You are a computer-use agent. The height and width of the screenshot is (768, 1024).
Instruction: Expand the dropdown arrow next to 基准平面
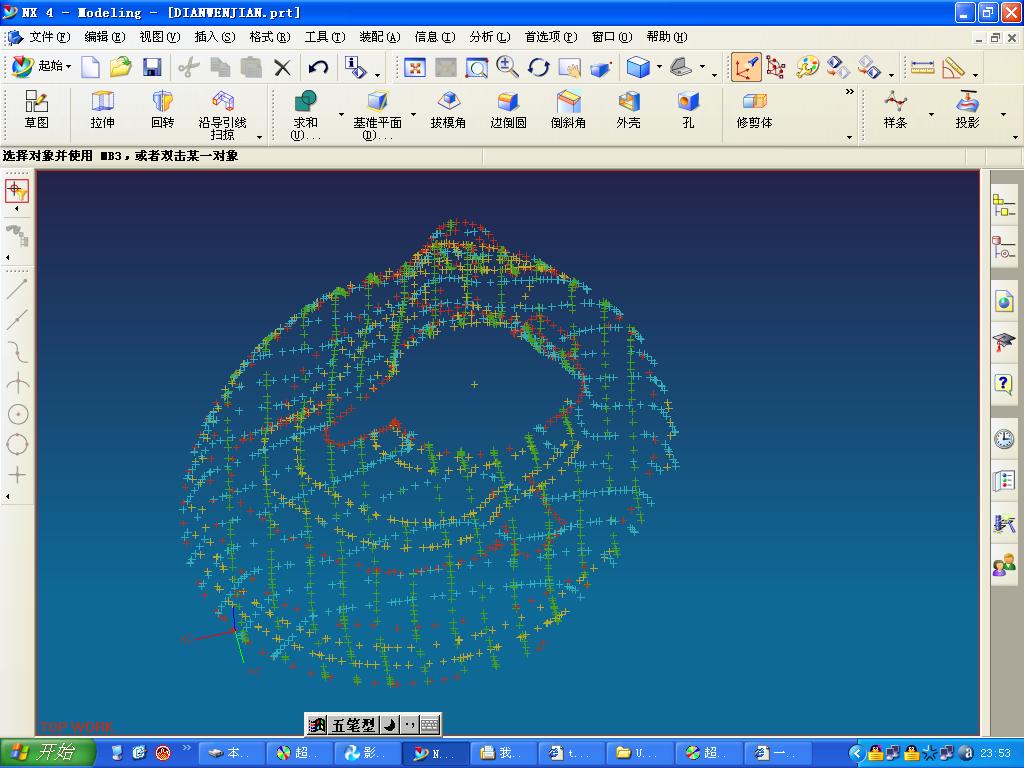click(413, 115)
